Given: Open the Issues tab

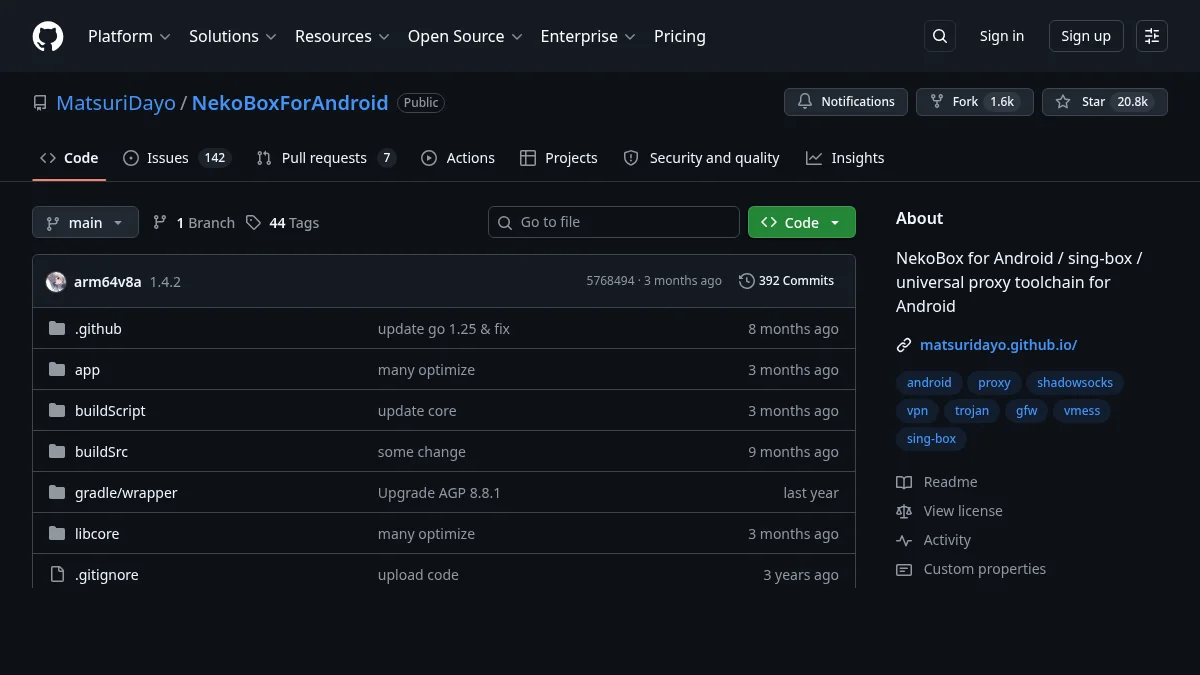Looking at the screenshot, I should coord(177,158).
